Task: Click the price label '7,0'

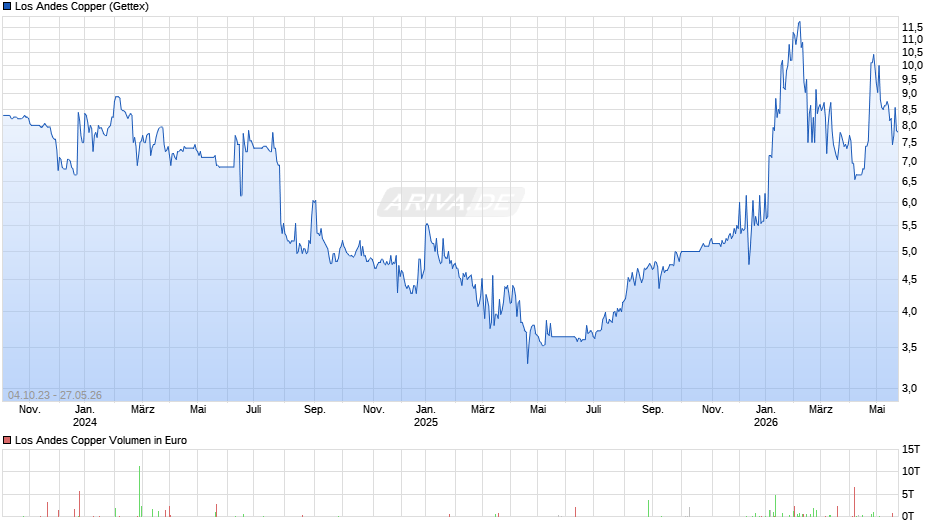Action: 909,161
